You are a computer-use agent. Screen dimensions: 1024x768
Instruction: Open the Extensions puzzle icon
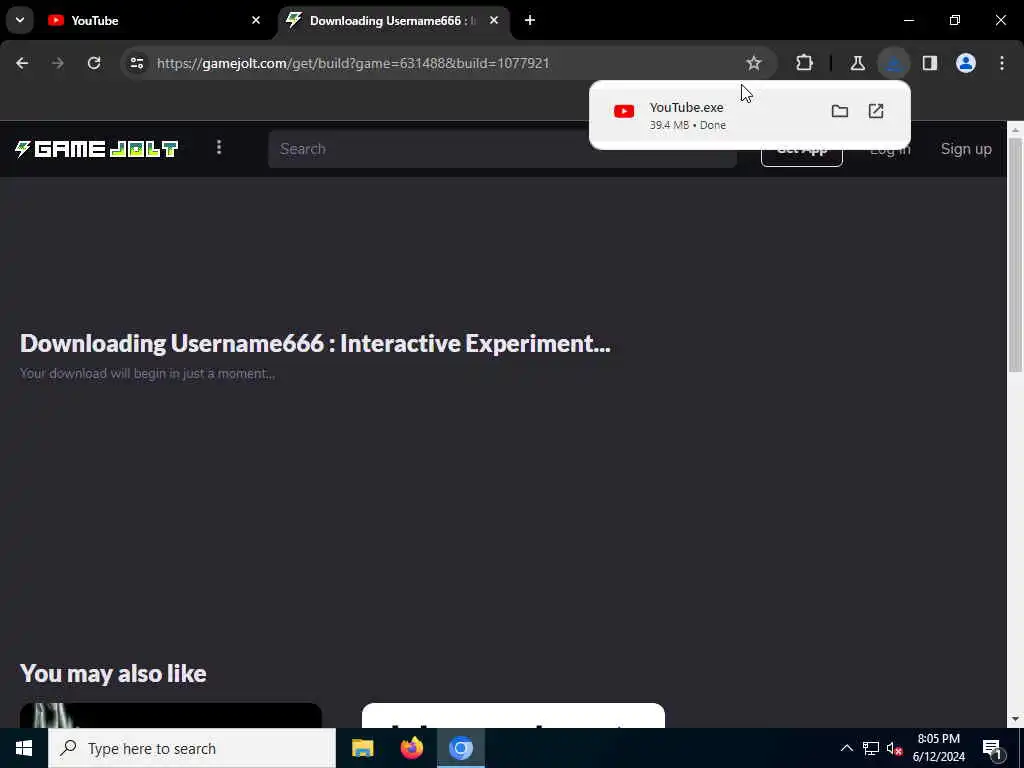click(x=805, y=63)
